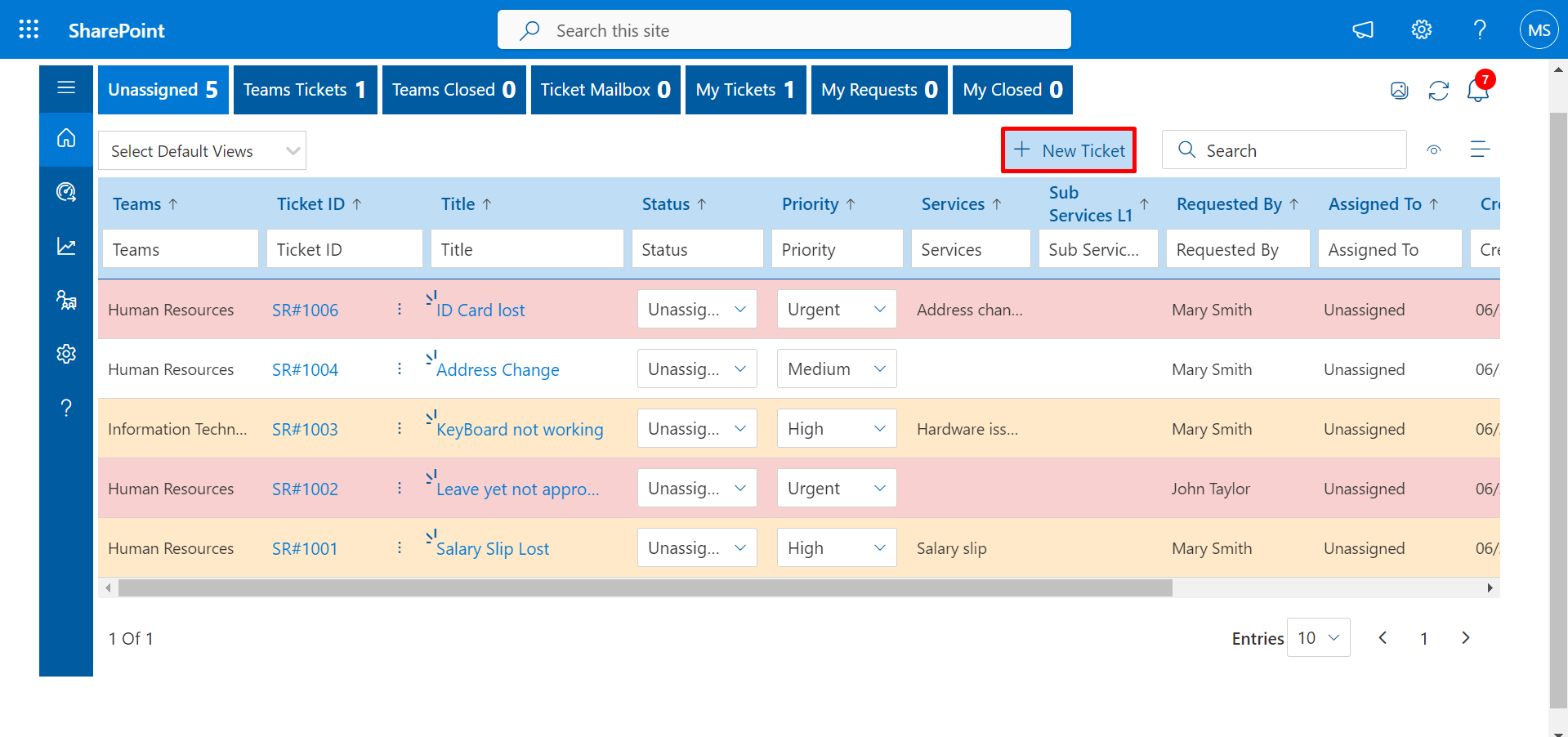This screenshot has width=1568, height=737.
Task: Open the megaphone announcements icon
Action: (x=1363, y=30)
